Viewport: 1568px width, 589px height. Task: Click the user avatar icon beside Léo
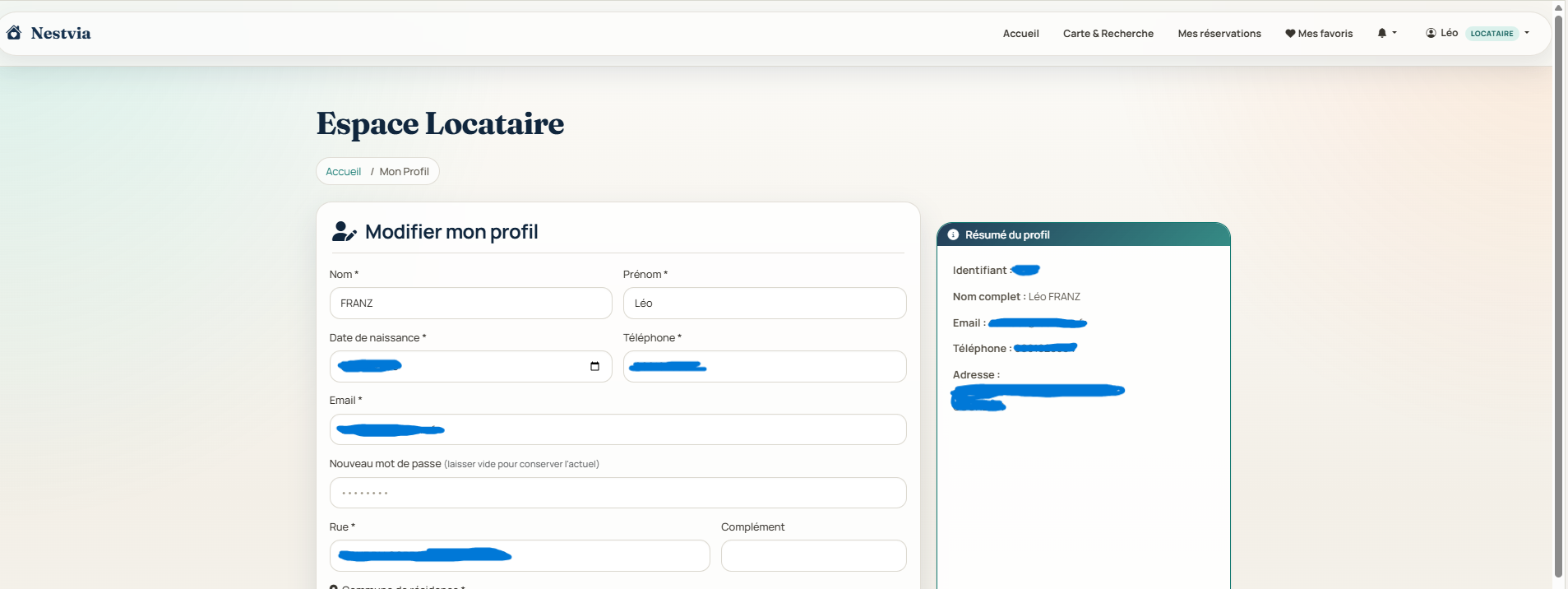1431,33
